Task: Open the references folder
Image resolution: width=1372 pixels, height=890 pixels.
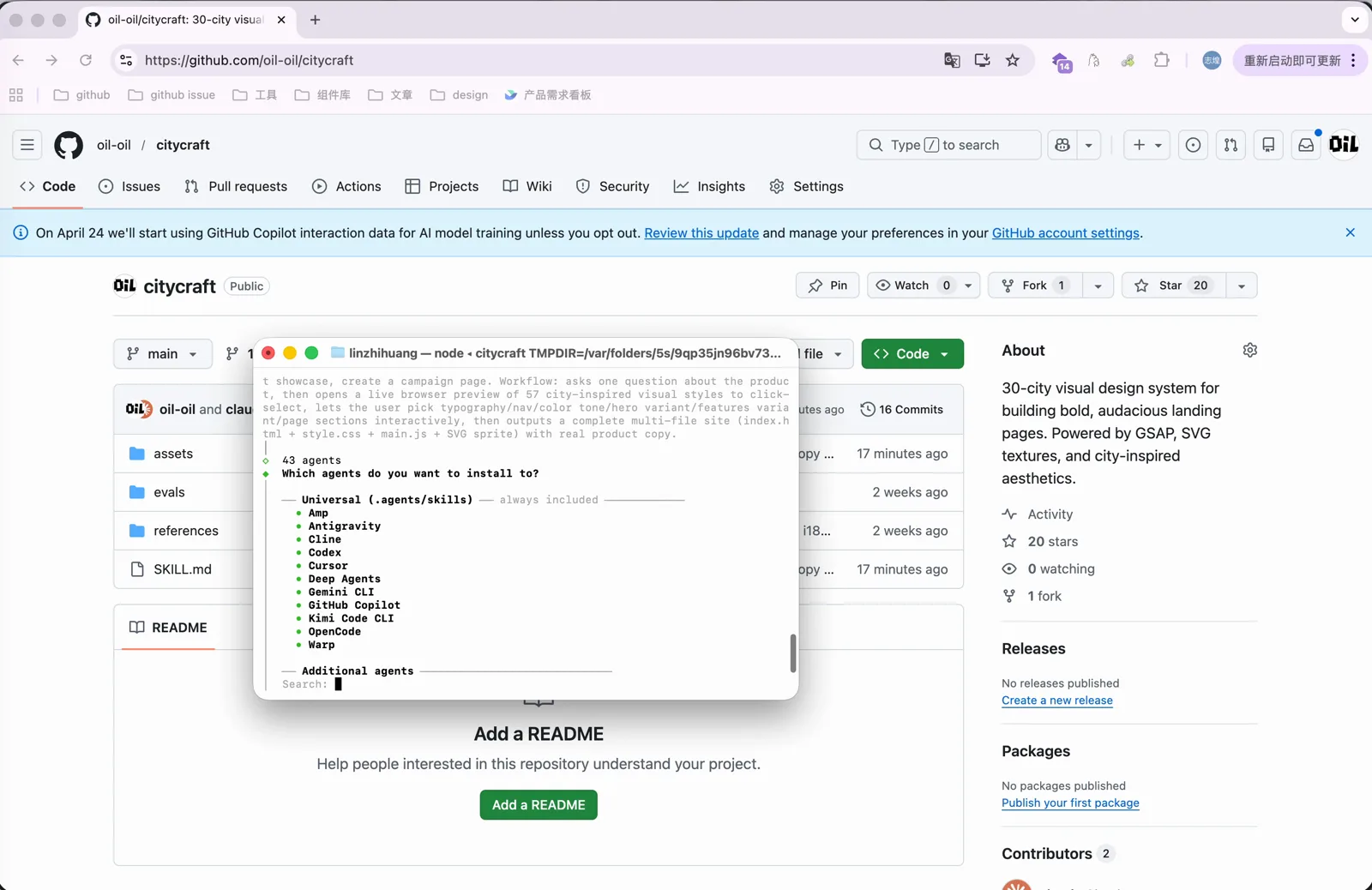Action: pyautogui.click(x=186, y=531)
